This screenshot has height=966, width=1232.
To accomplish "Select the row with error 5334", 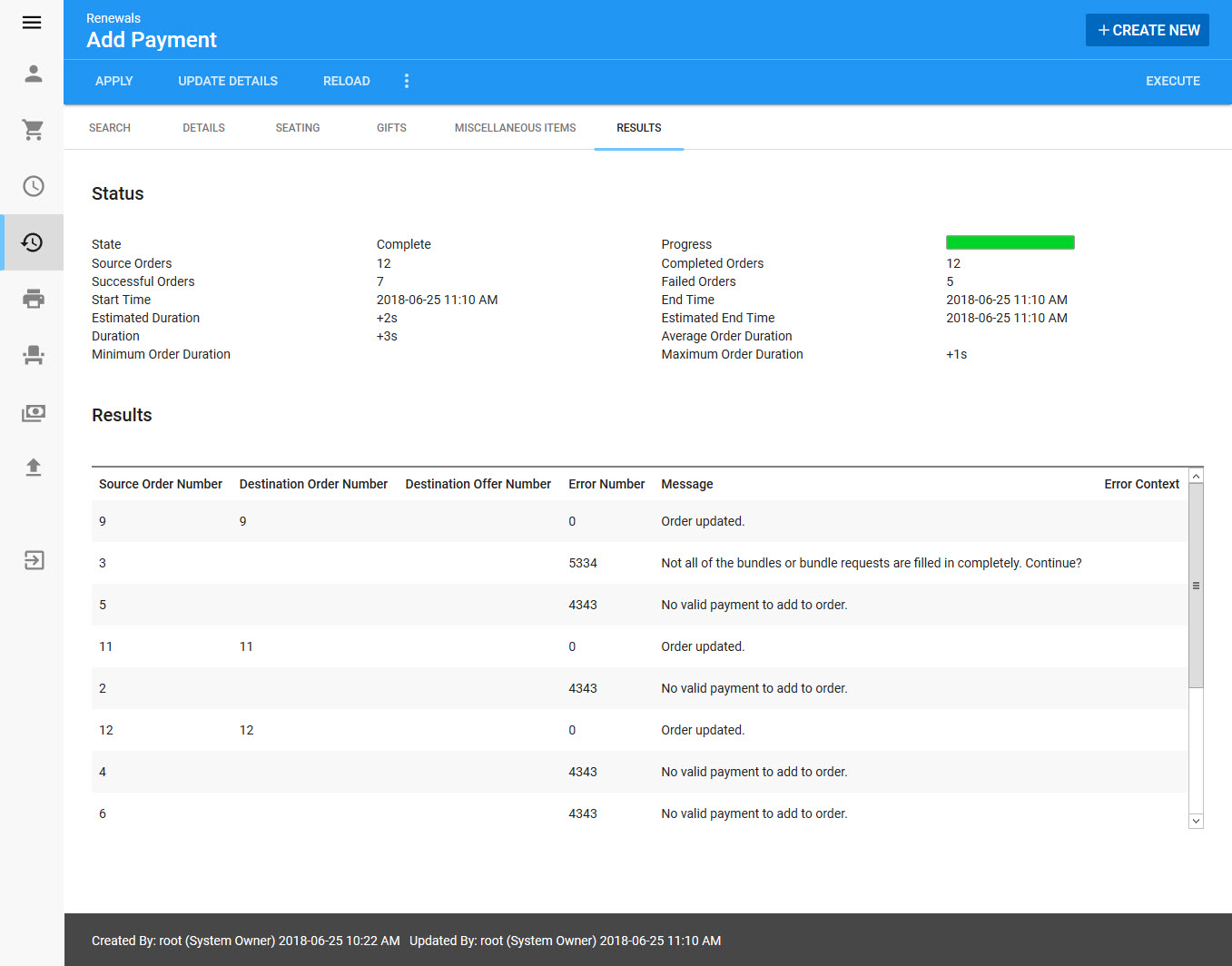I will coord(639,563).
